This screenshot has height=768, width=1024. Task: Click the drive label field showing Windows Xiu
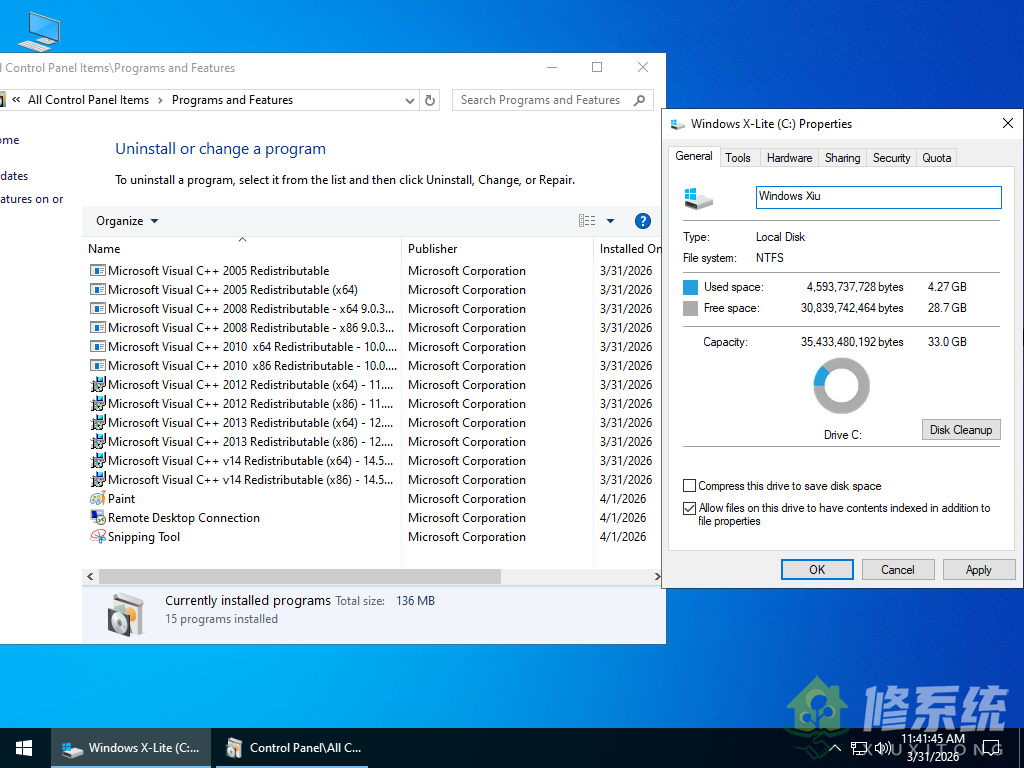point(878,197)
